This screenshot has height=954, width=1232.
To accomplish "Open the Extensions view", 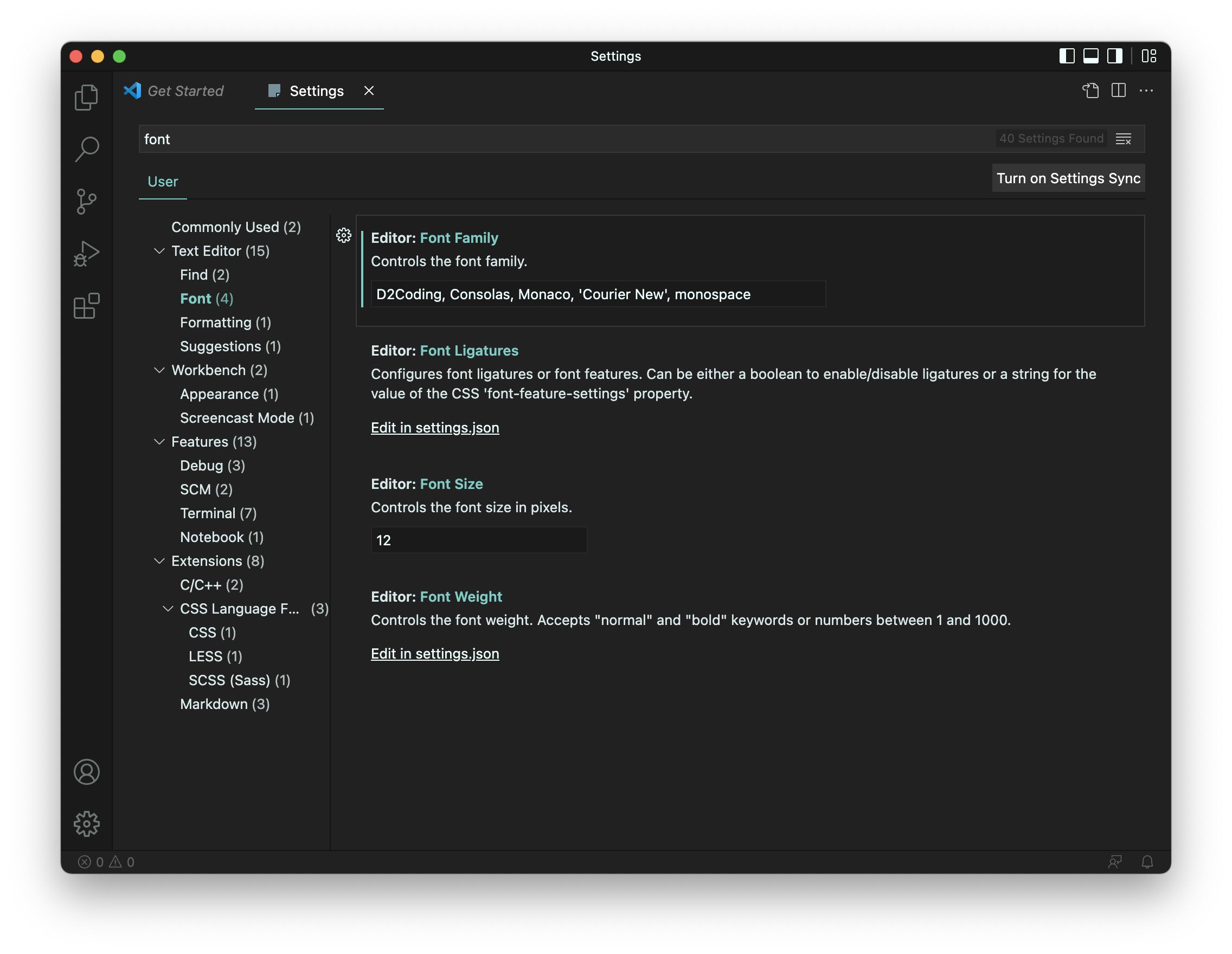I will coord(86,306).
